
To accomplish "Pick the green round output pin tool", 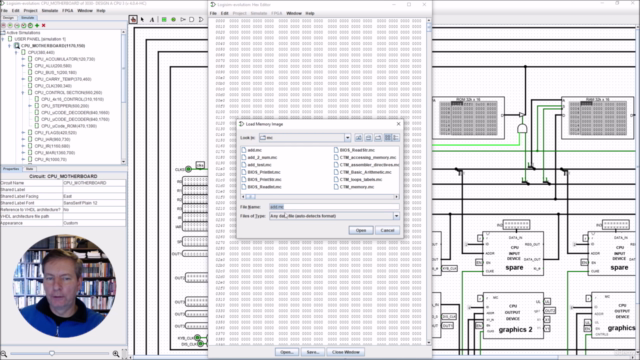I will pos(173,19).
